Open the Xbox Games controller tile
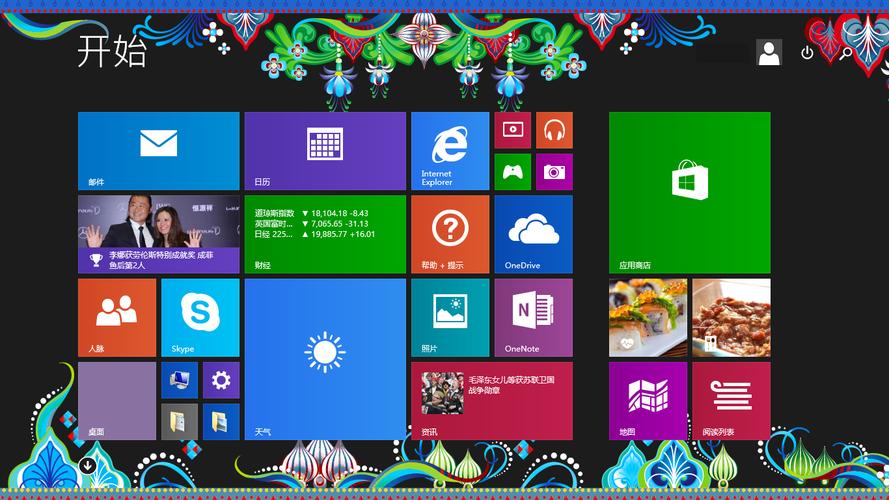This screenshot has width=889, height=500. pos(513,172)
